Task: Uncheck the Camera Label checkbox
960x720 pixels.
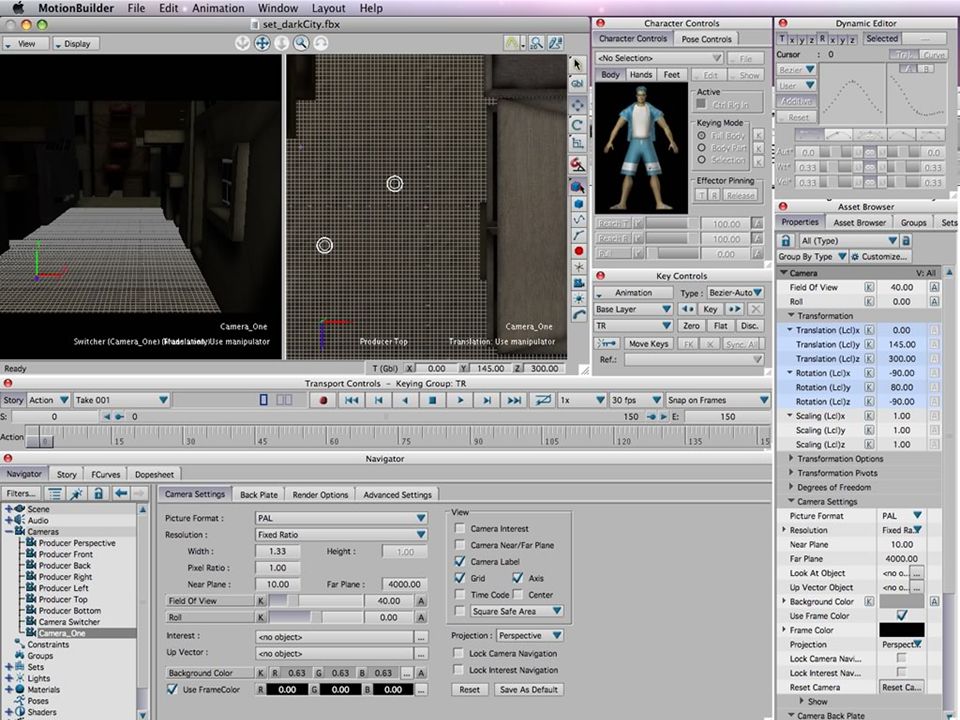Action: [460, 561]
